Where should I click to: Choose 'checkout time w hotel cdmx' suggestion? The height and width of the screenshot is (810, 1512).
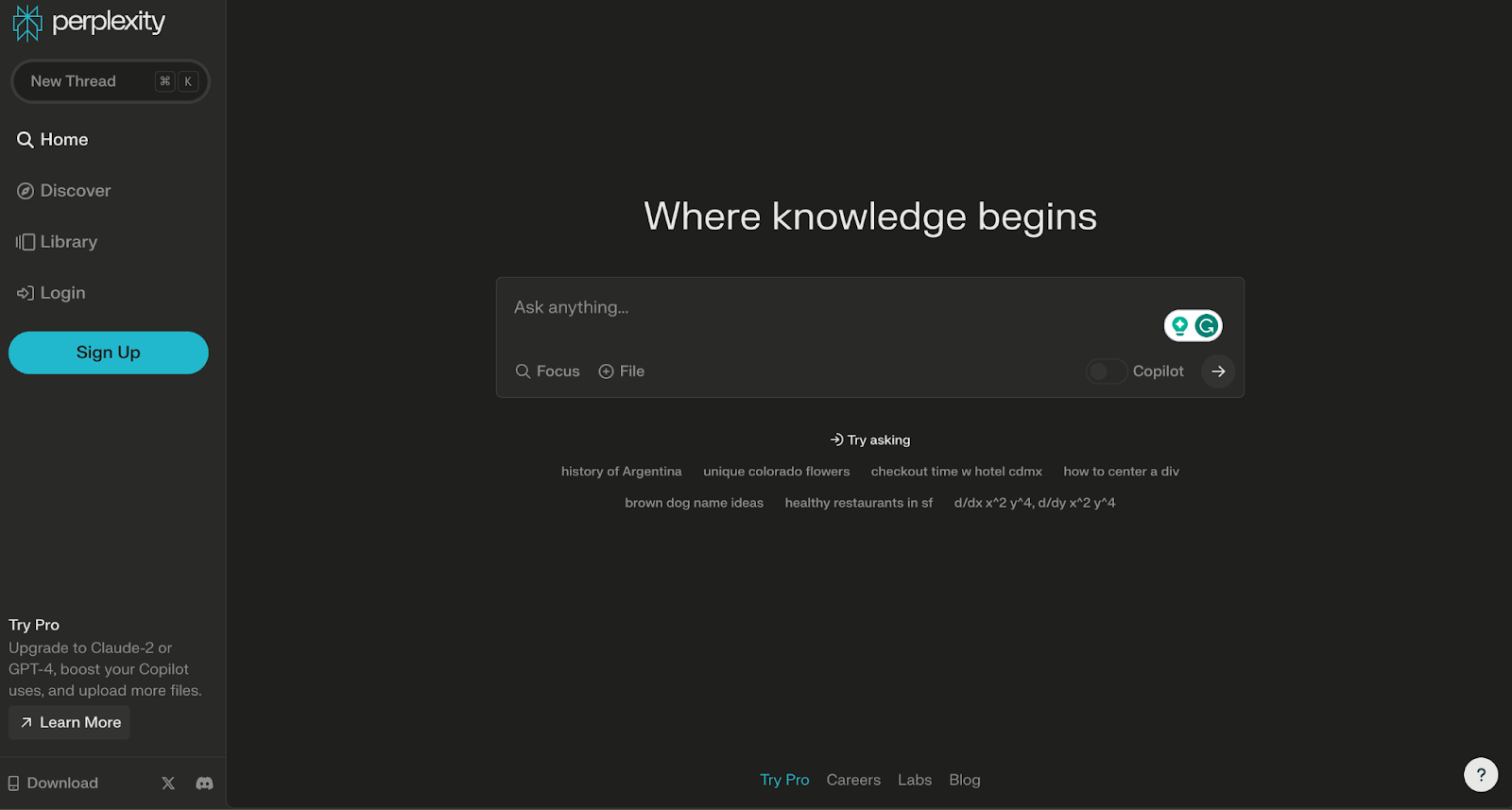(956, 472)
